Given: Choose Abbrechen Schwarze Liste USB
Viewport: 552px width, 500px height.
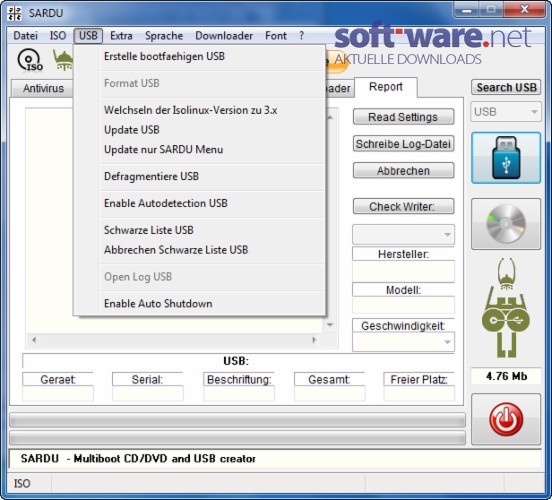Looking at the screenshot, I should pyautogui.click(x=200, y=250).
